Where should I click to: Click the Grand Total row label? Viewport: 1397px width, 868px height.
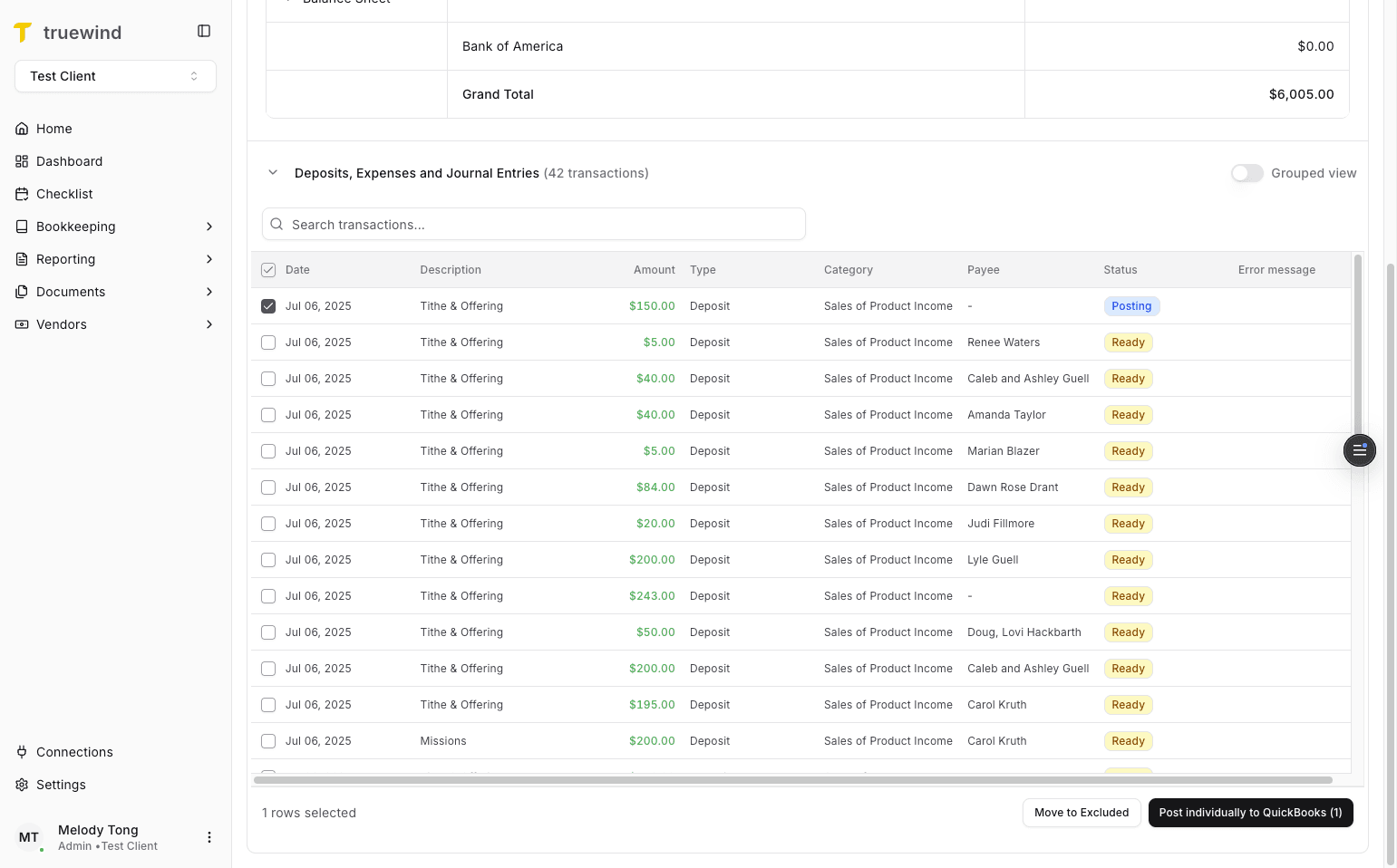click(x=498, y=94)
